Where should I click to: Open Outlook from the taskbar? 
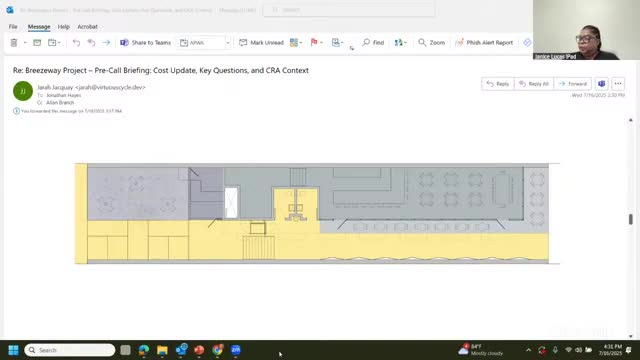tap(181, 350)
